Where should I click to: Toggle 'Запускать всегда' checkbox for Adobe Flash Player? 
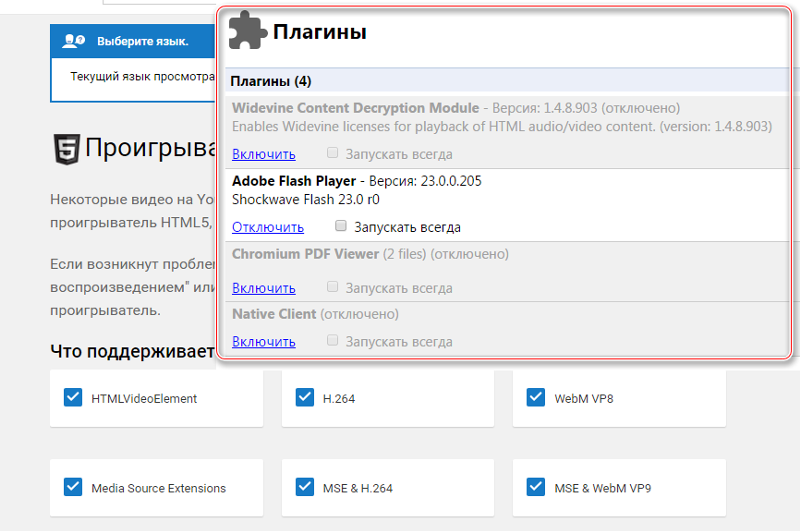341,225
